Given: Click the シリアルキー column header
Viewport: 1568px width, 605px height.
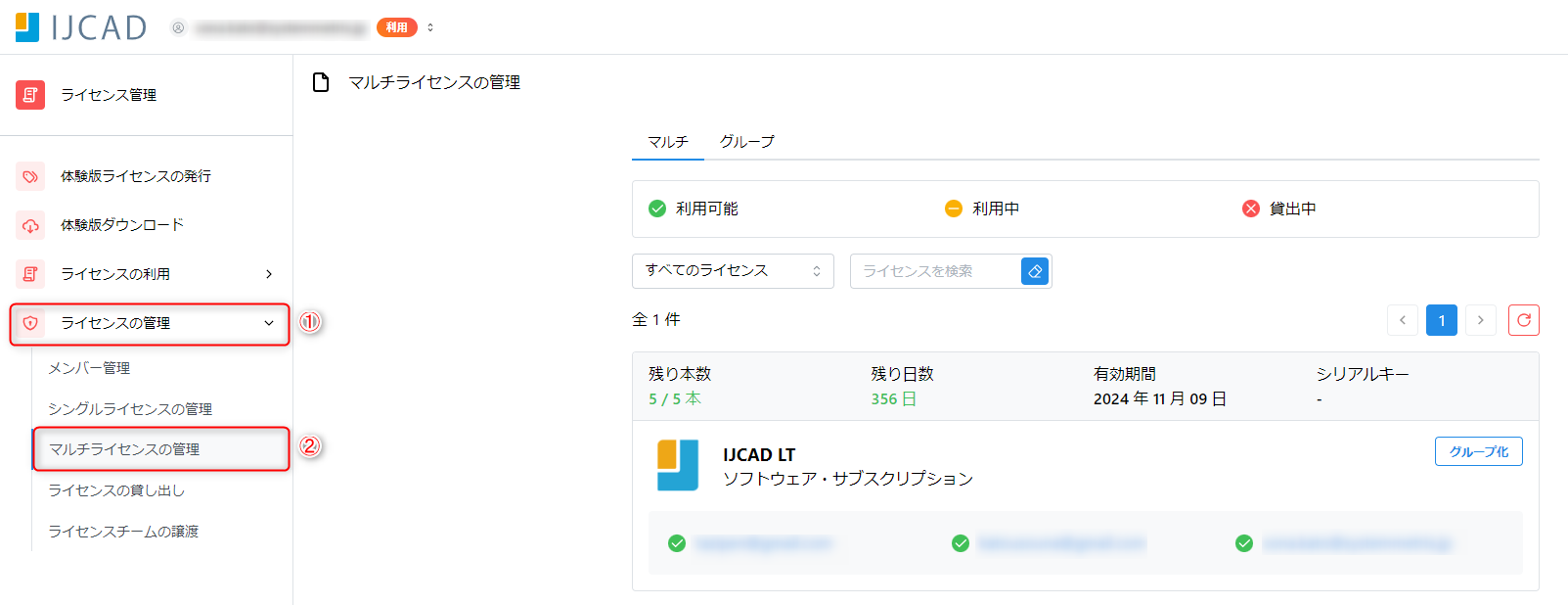Looking at the screenshot, I should 1363,374.
